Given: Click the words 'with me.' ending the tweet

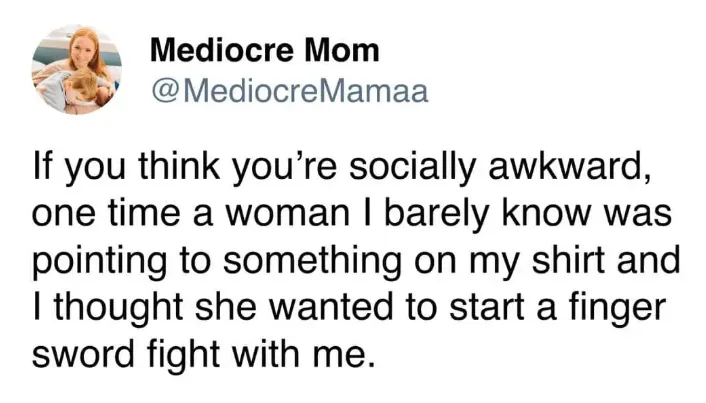Looking at the screenshot, I should click(304, 354).
